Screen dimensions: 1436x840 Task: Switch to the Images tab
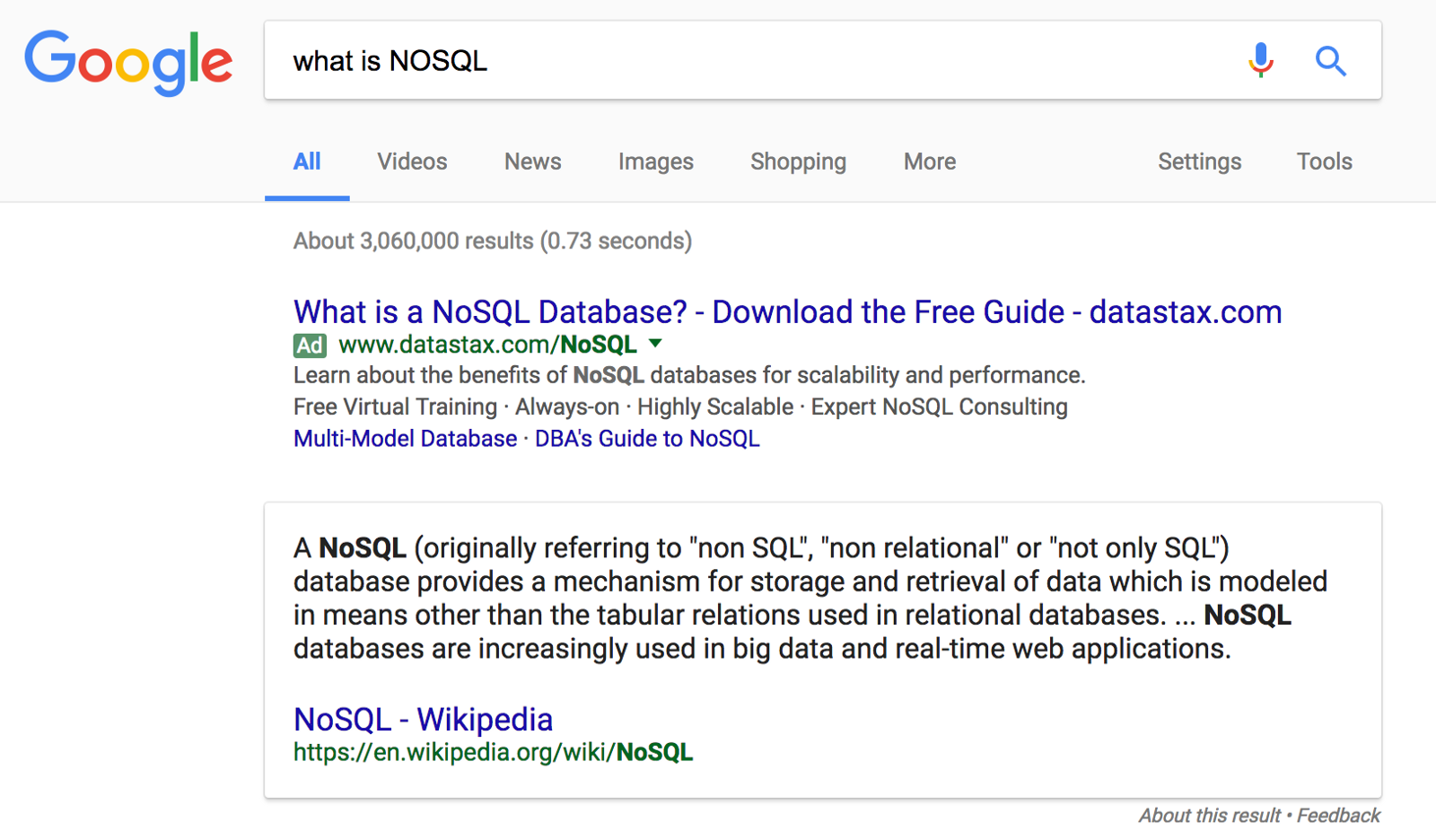click(655, 162)
